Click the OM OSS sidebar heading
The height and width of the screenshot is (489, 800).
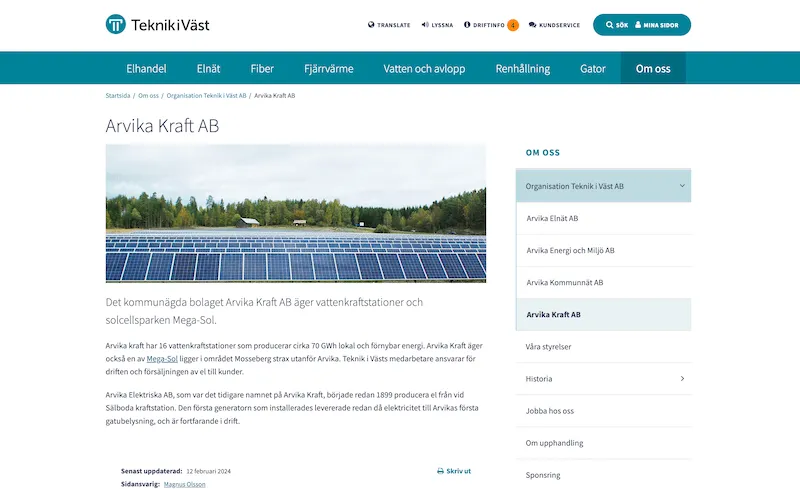pyautogui.click(x=543, y=153)
